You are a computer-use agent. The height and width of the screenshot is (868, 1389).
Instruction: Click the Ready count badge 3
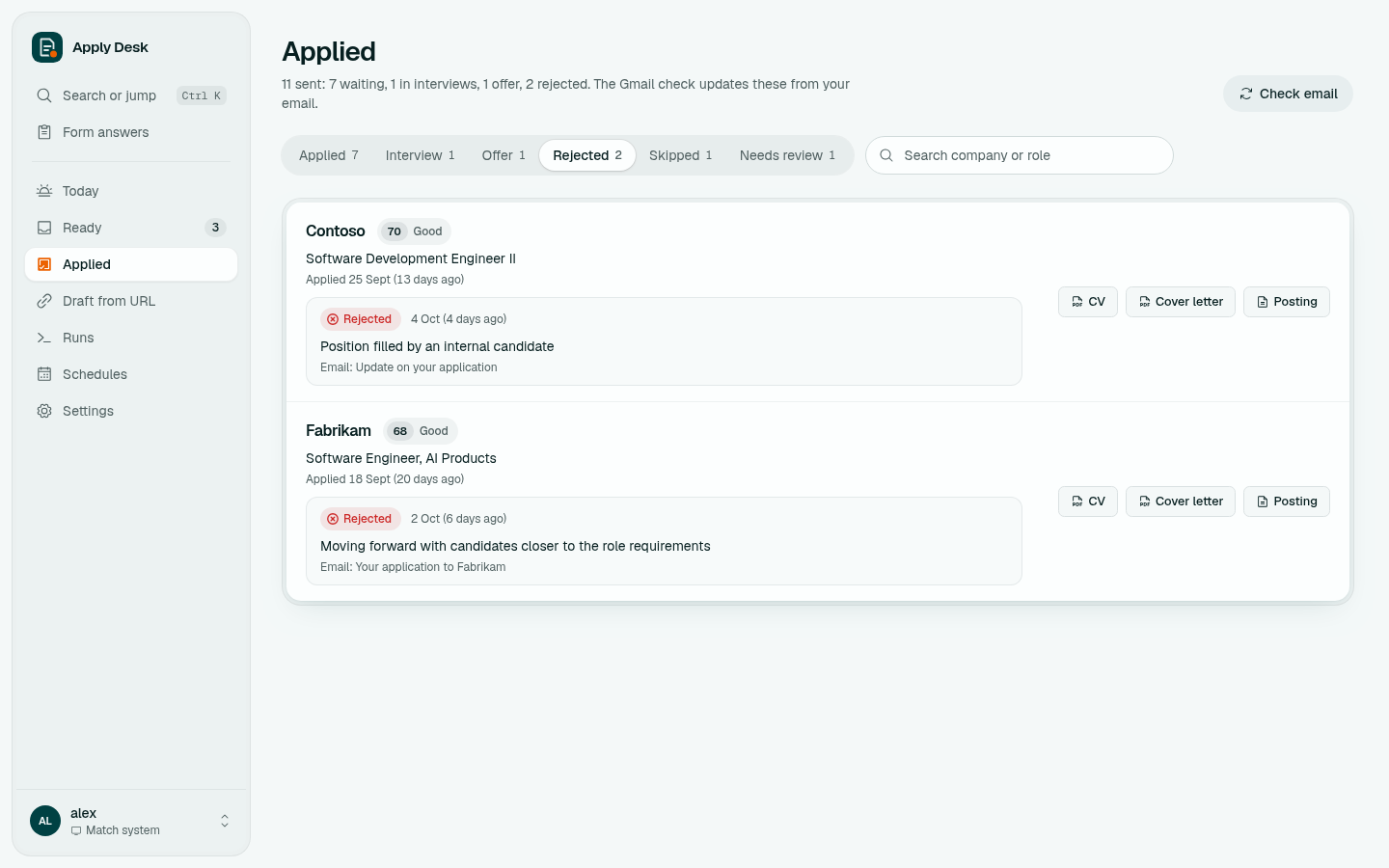215,228
